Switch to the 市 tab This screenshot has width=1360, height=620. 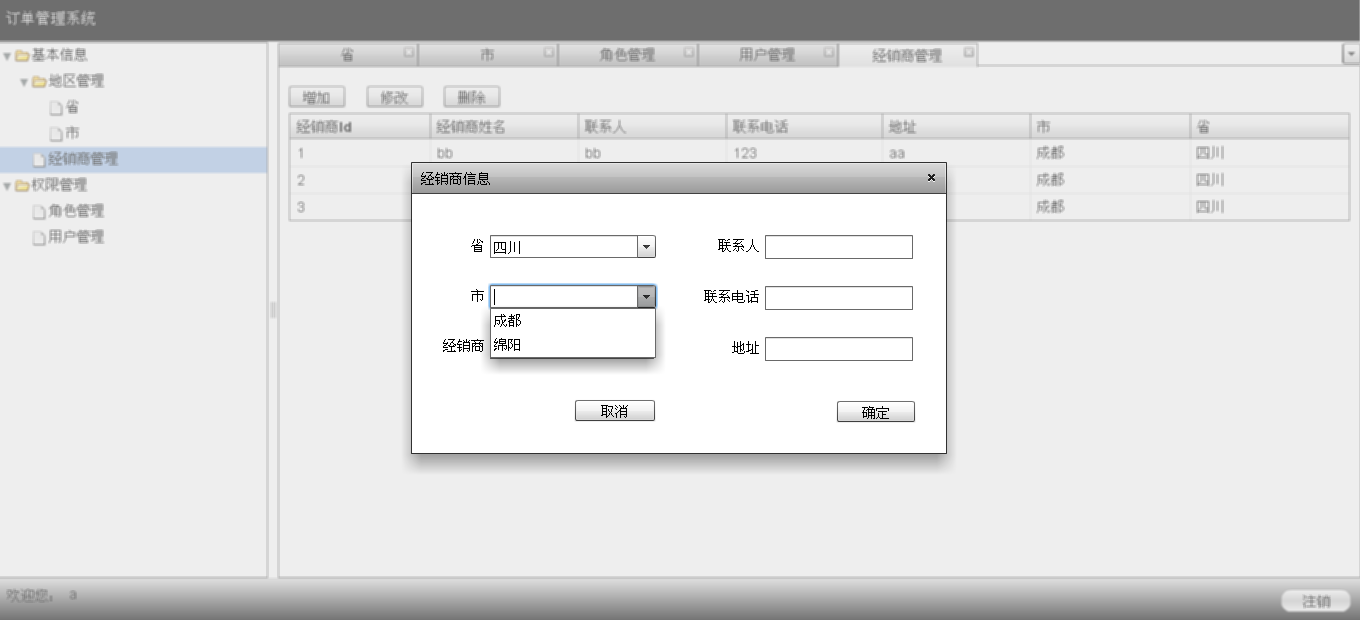488,55
